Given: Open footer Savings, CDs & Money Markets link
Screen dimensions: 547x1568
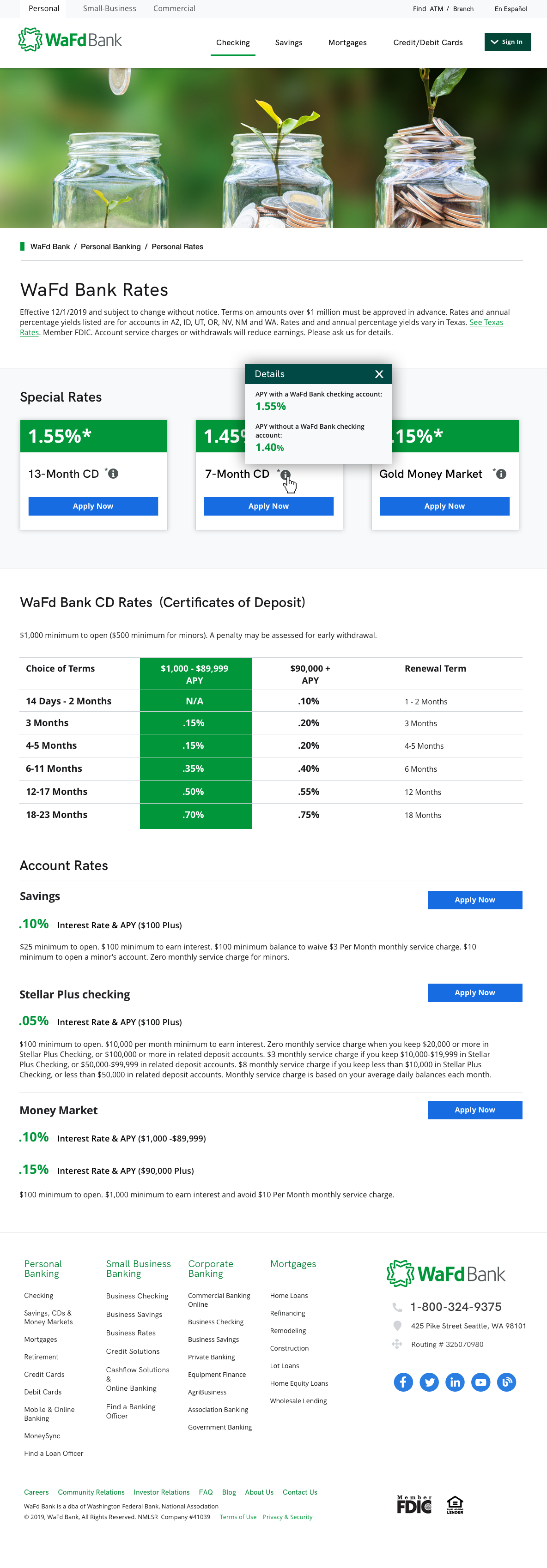Looking at the screenshot, I should tap(48, 1317).
